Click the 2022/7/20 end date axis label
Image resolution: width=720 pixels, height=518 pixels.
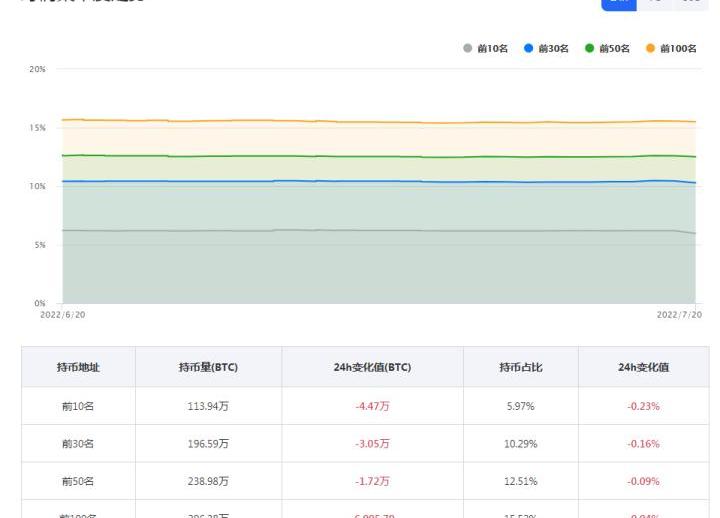point(679,315)
